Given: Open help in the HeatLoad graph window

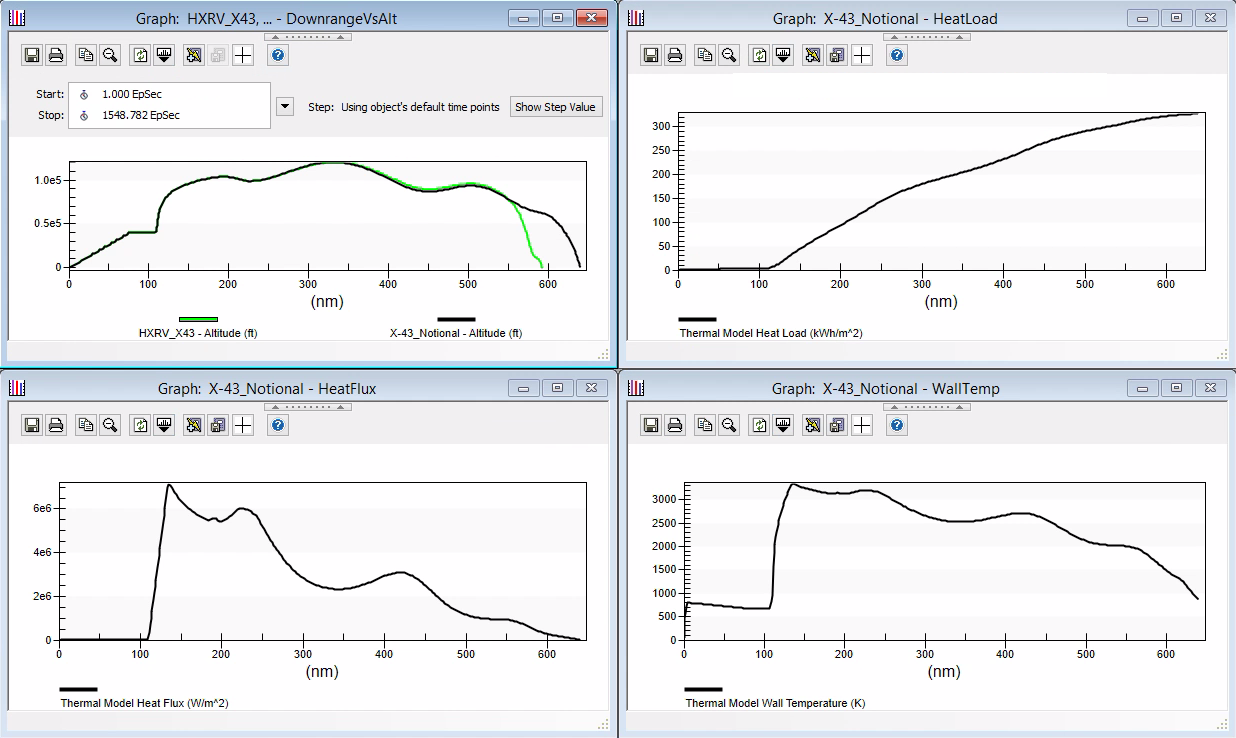Looking at the screenshot, I should tap(897, 56).
